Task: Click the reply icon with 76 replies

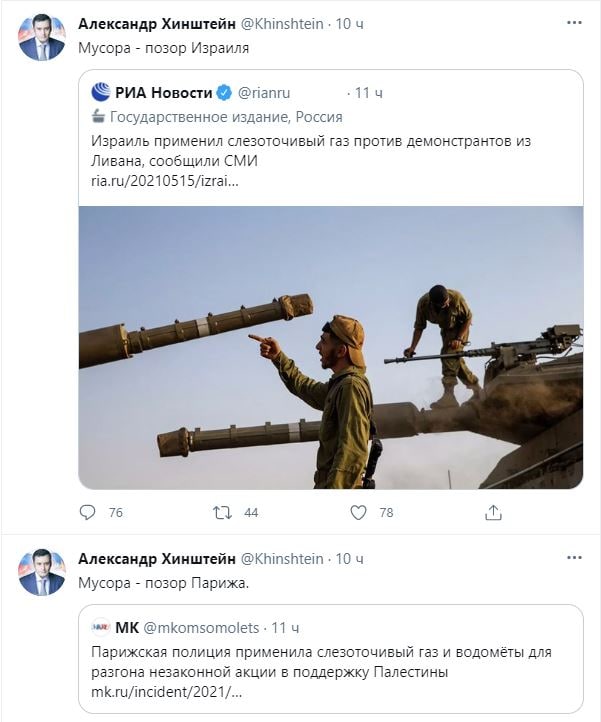Action: tap(87, 512)
